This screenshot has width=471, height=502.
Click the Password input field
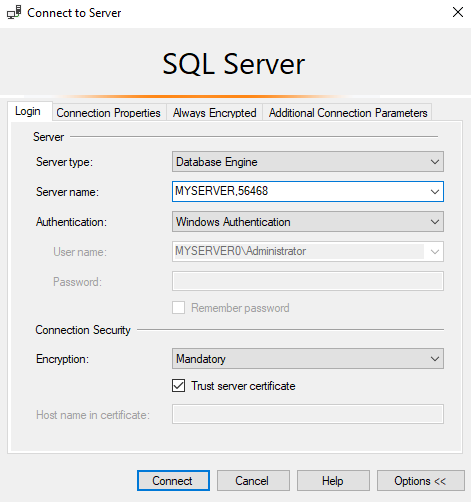[308, 281]
